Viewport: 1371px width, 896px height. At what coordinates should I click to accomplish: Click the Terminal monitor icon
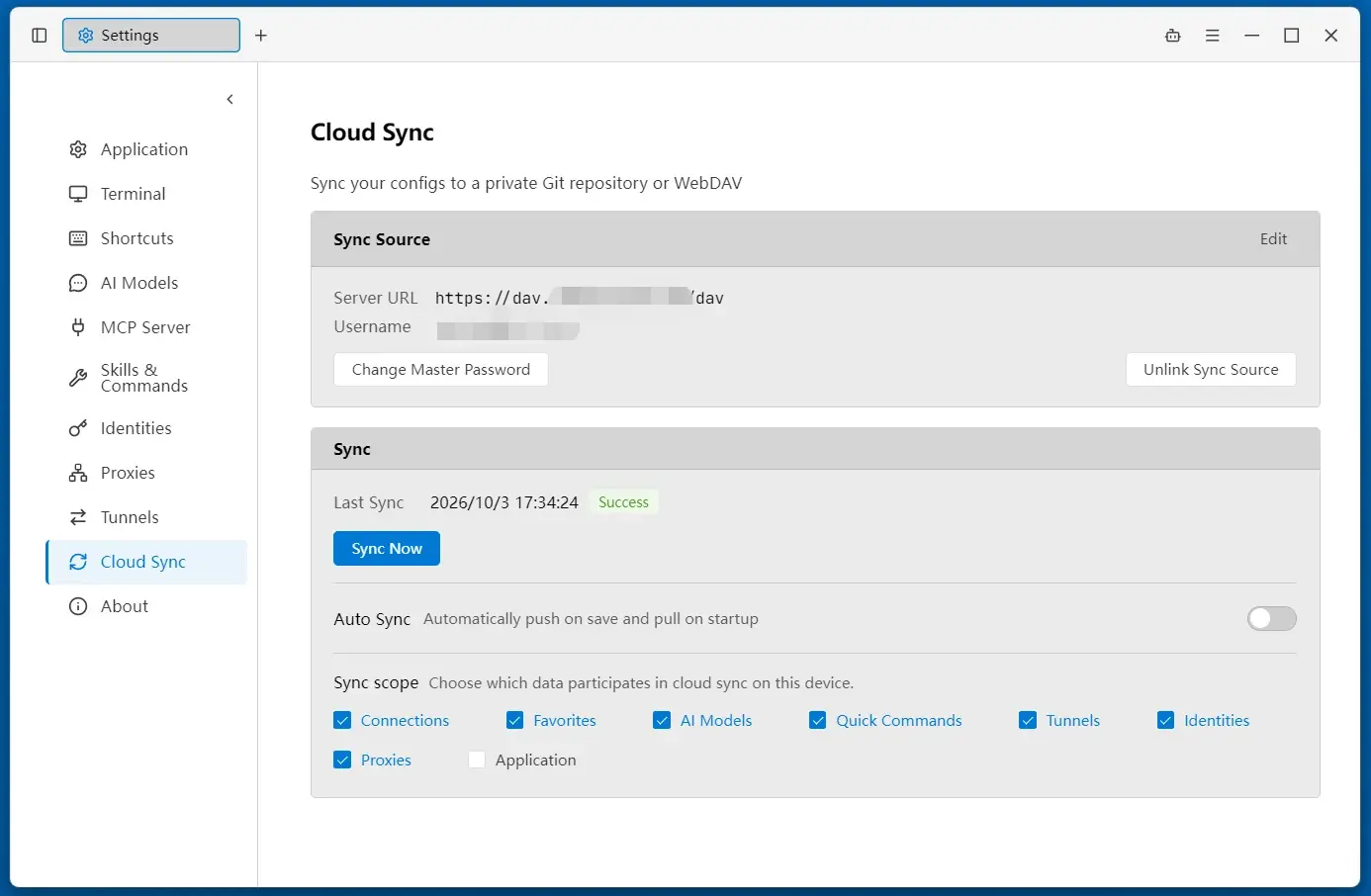[78, 194]
